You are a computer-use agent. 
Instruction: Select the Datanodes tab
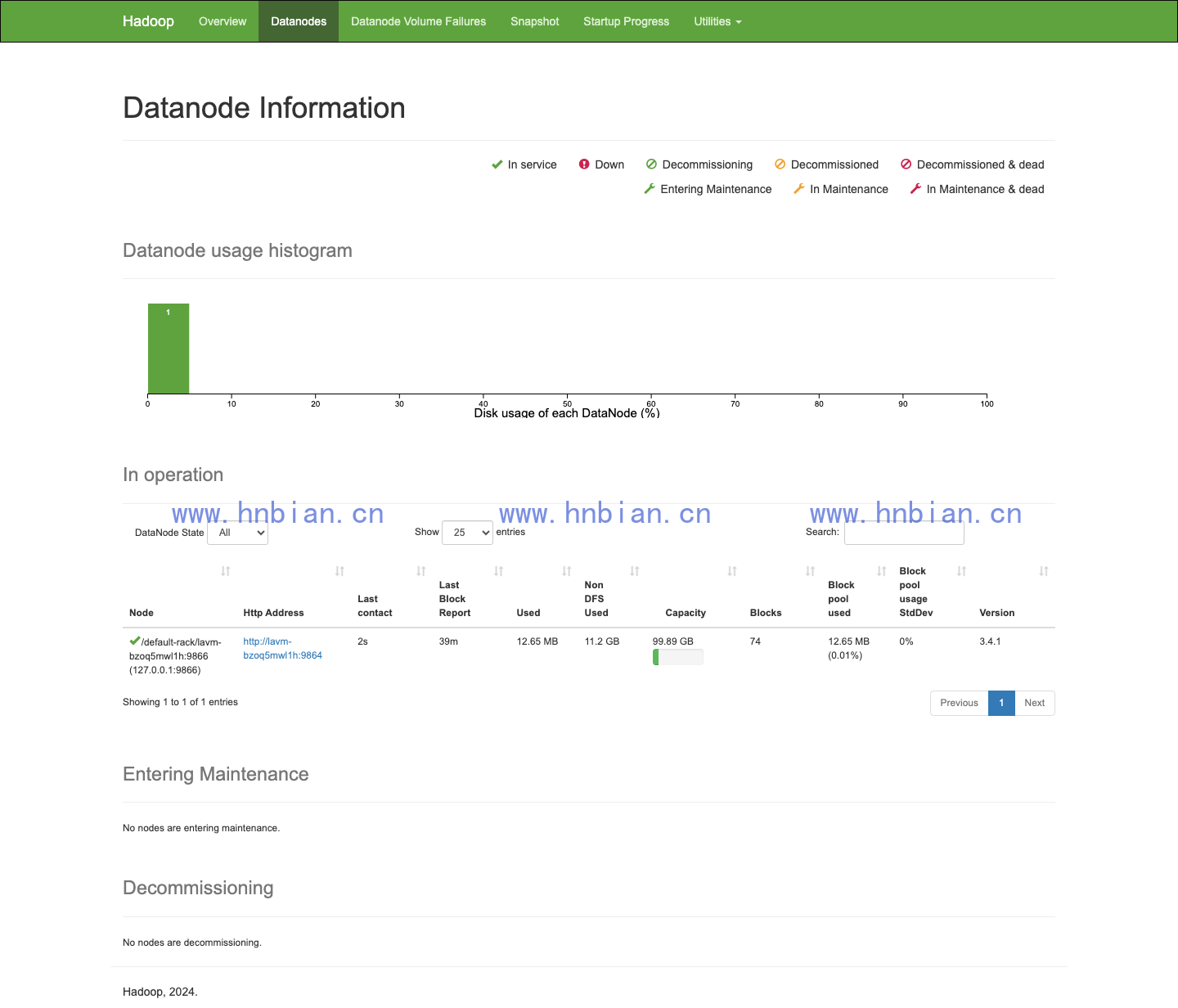pos(299,21)
